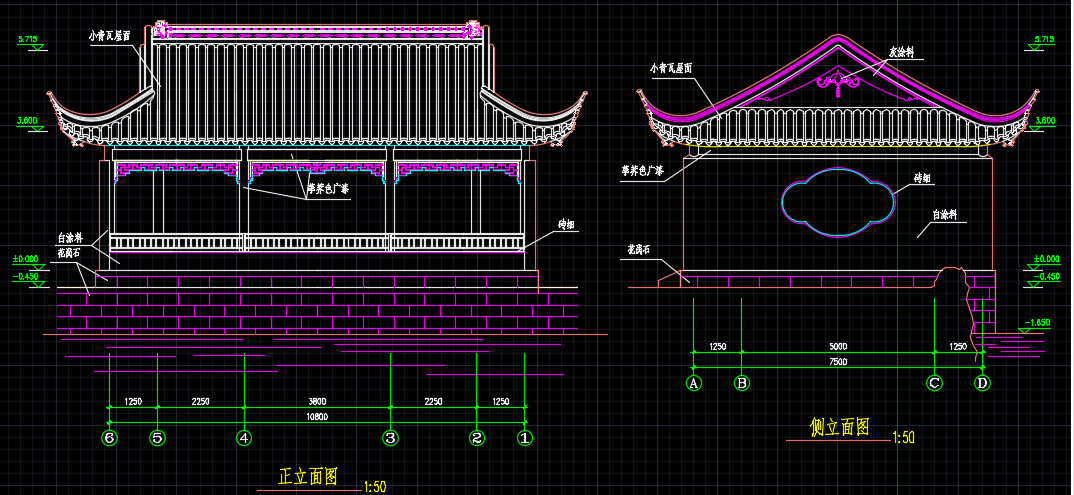Select the 3.600 elevation mark on the left

27,120
